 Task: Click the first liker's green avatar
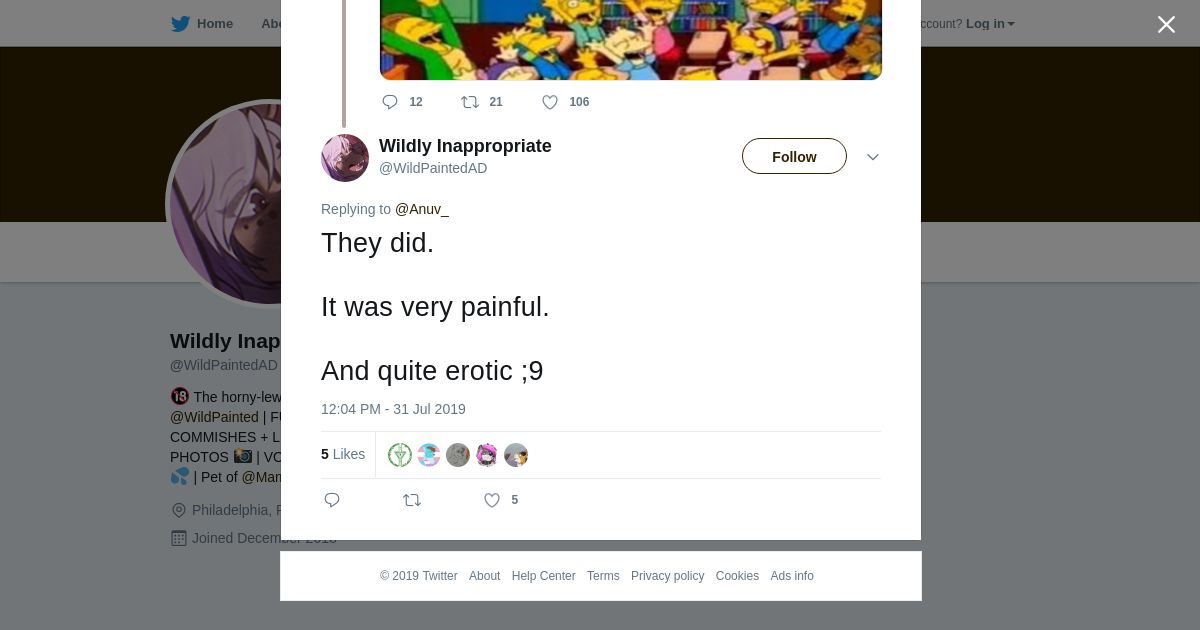pyautogui.click(x=400, y=455)
